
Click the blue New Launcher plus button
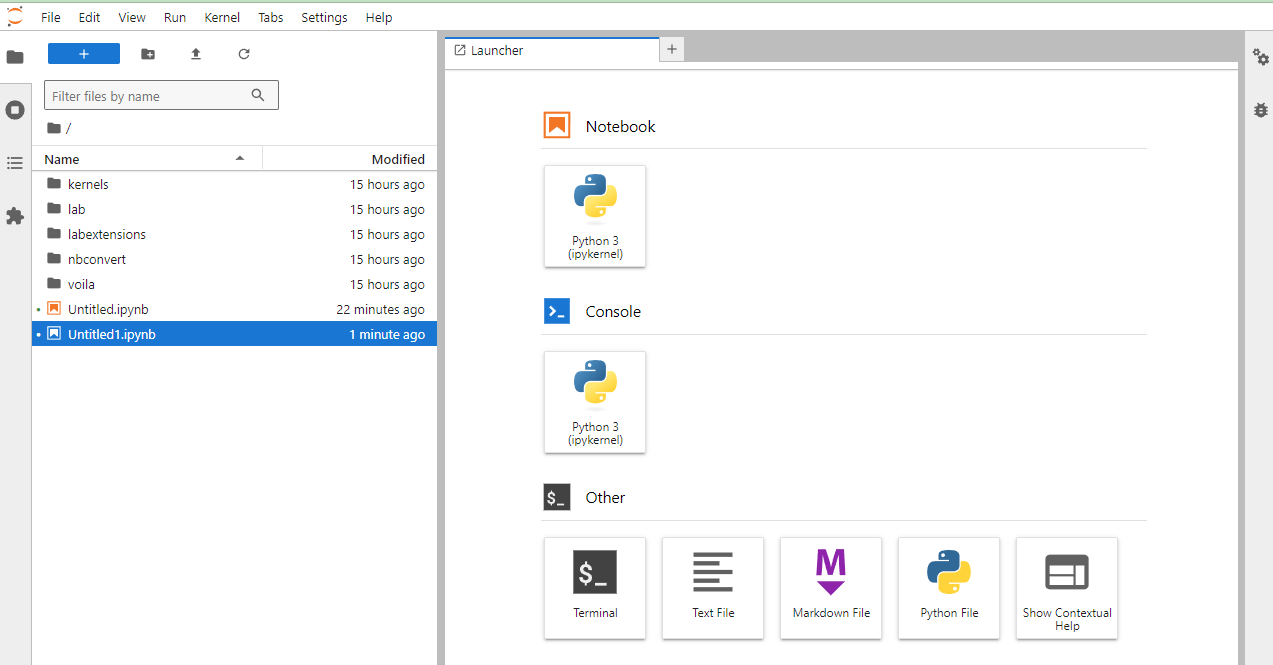coord(84,54)
